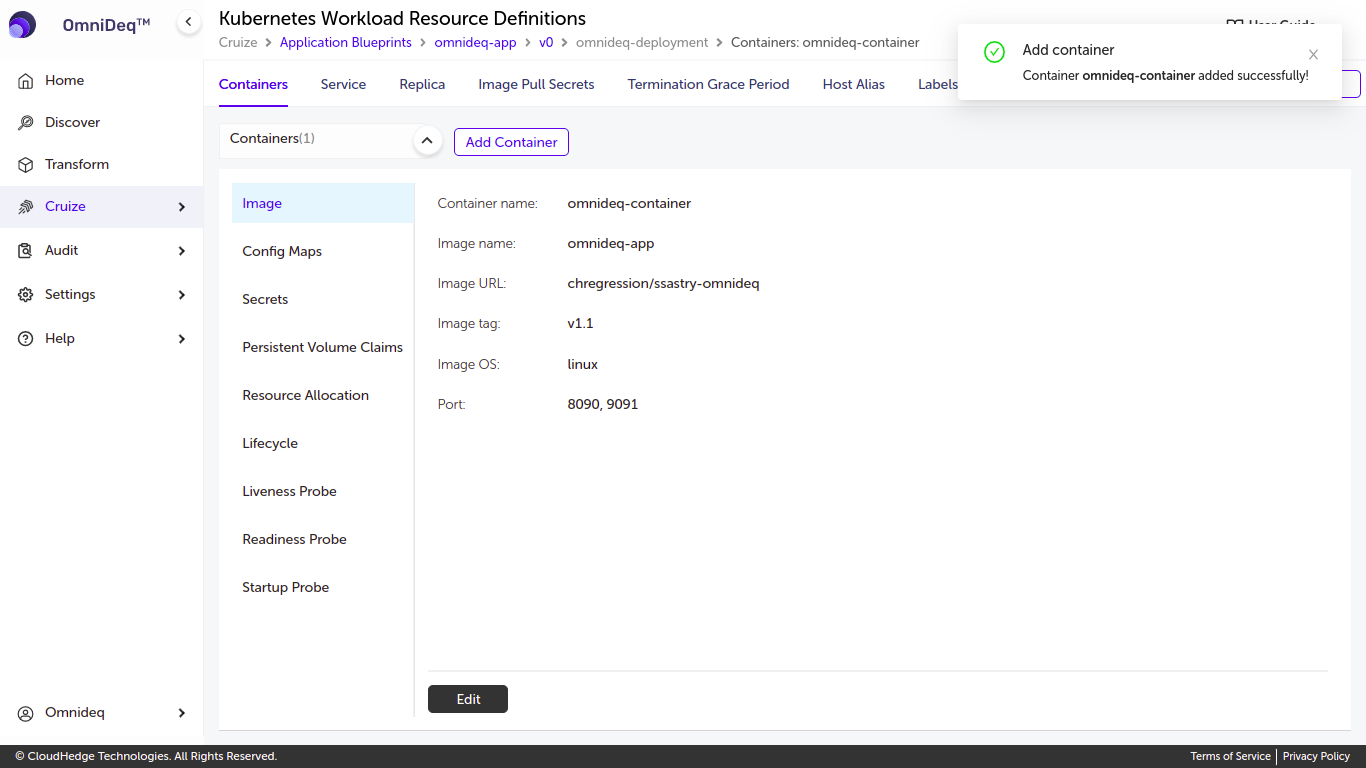This screenshot has width=1366, height=768.
Task: Click the Discover magnifier icon
Action: click(x=26, y=122)
